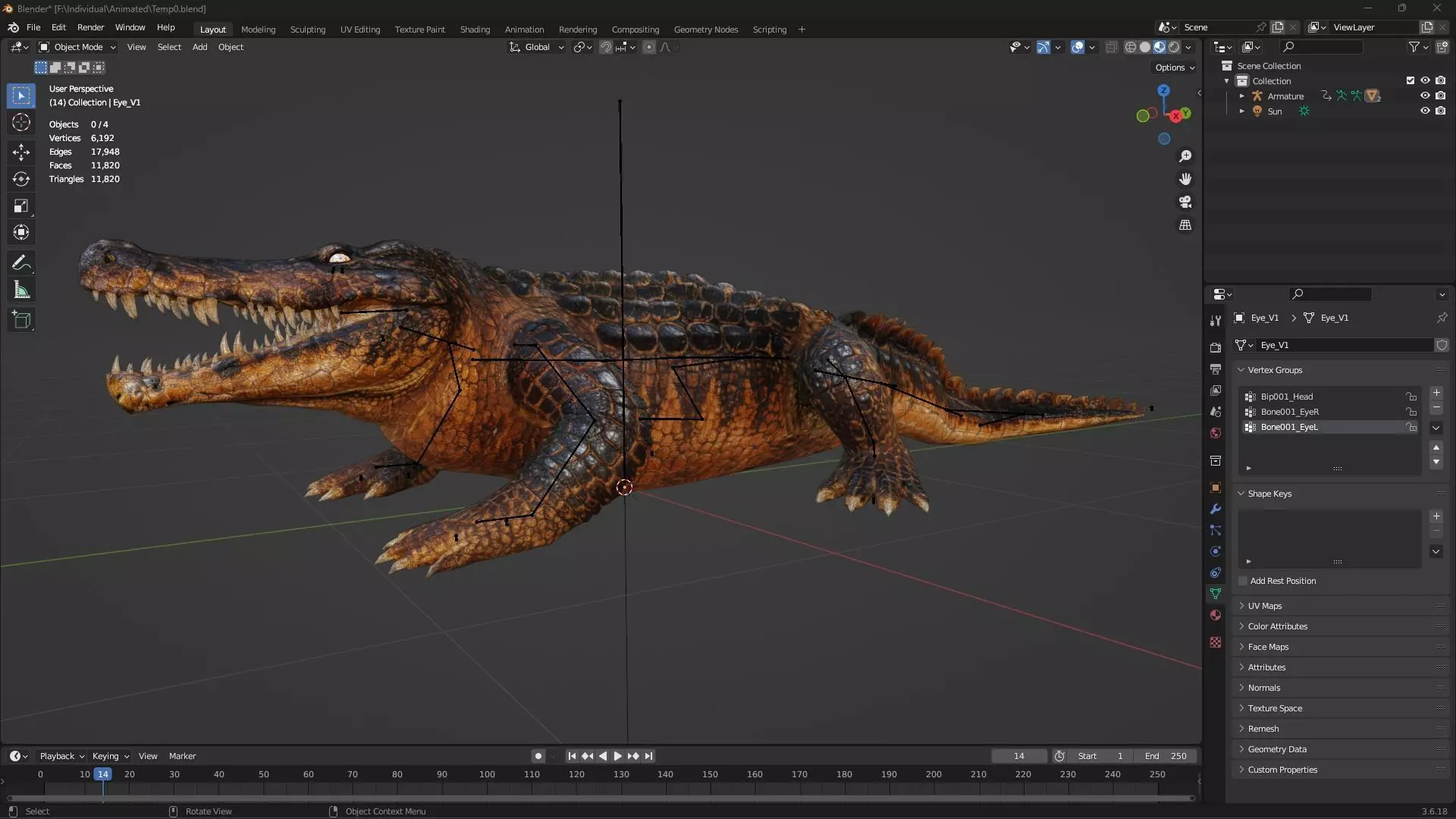Toggle viewport overlays display
Image resolution: width=1456 pixels, height=819 pixels.
[1078, 47]
